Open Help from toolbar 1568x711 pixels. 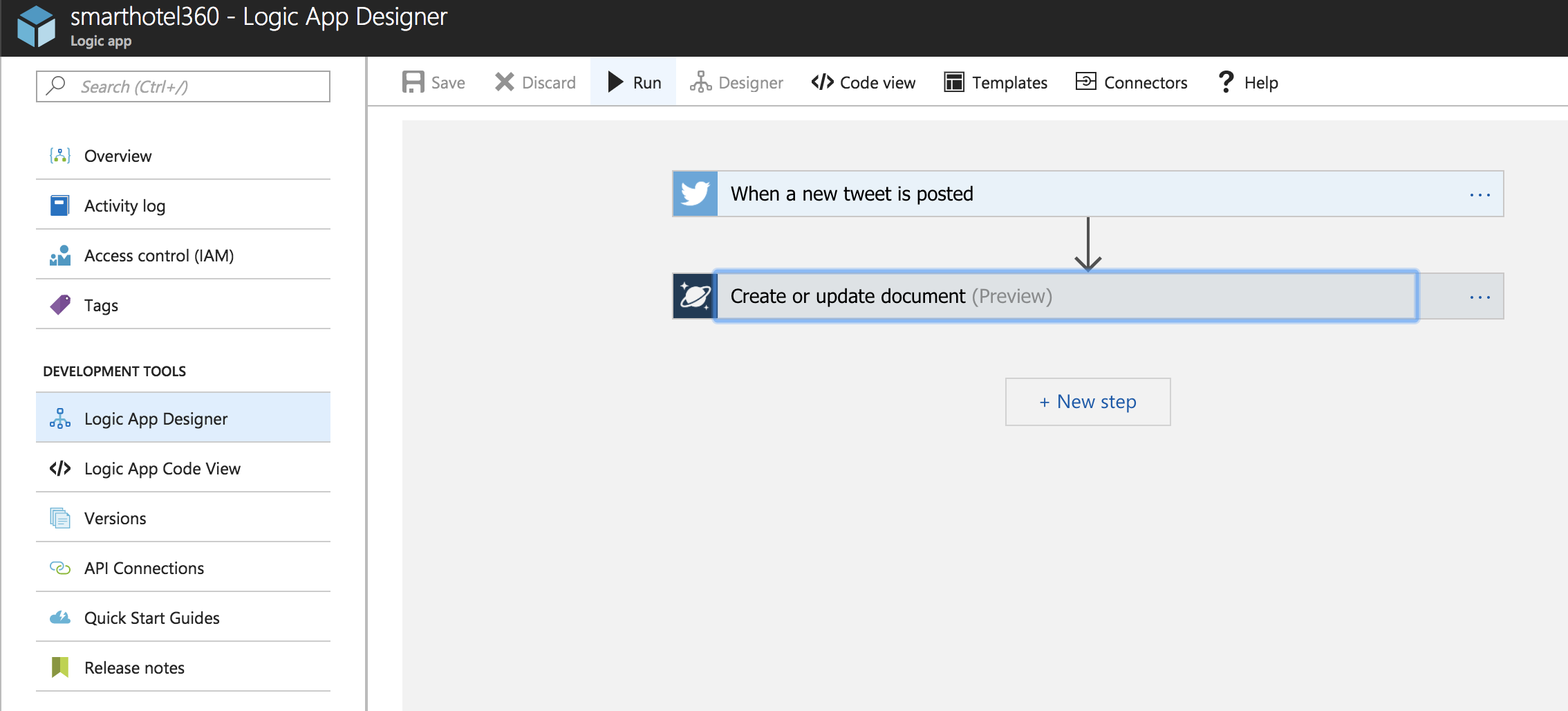[1249, 82]
